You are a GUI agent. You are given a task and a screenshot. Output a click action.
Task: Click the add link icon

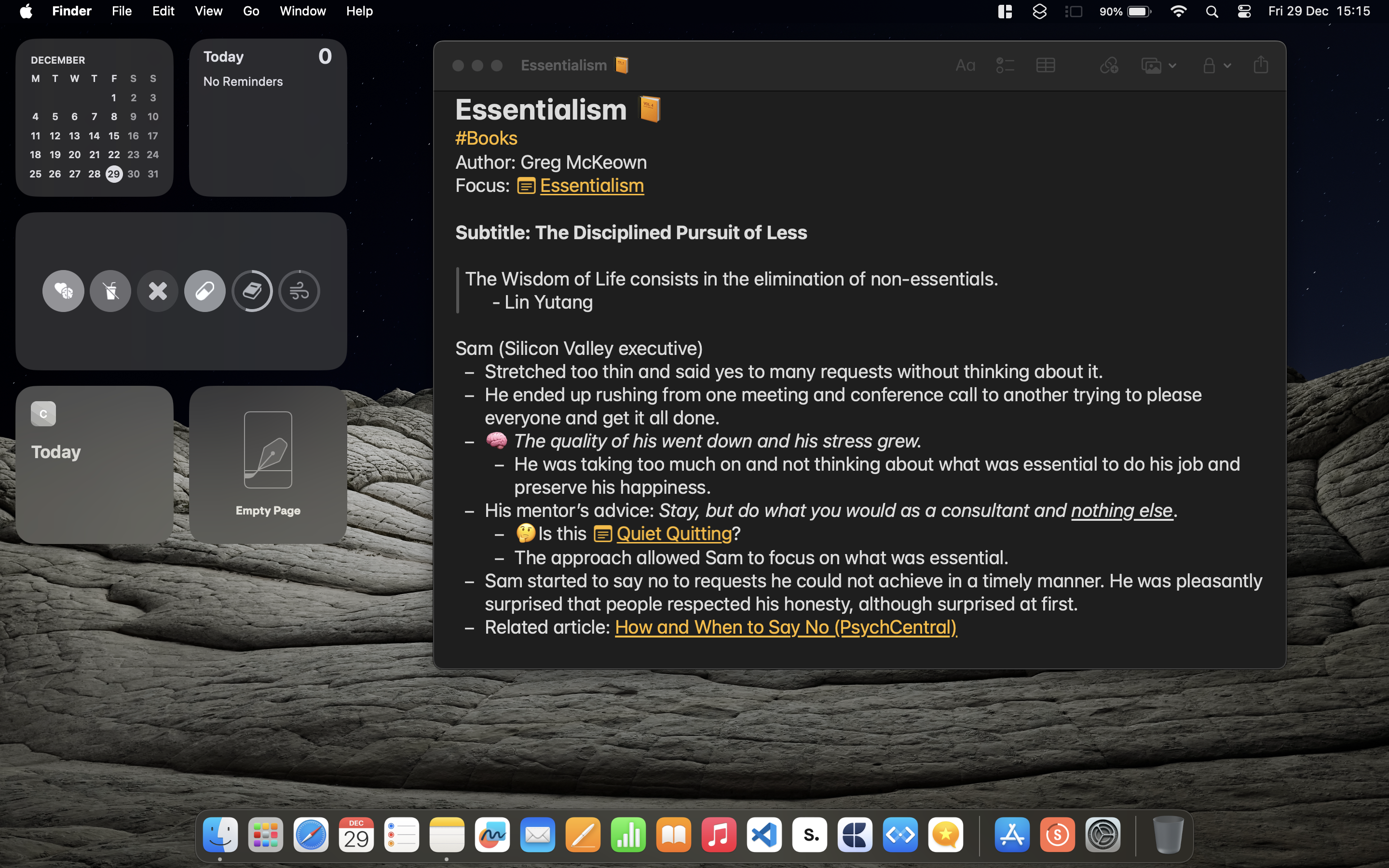point(1109,66)
